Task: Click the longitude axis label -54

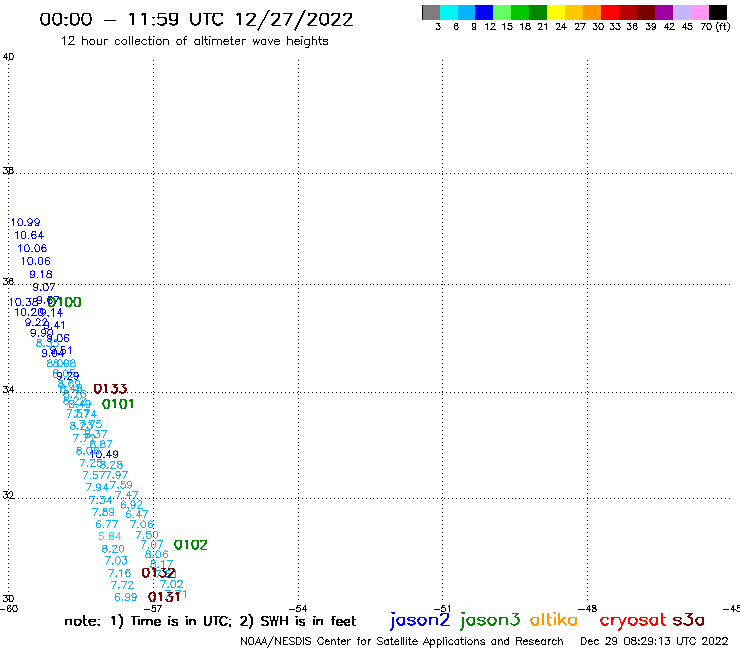Action: point(298,609)
